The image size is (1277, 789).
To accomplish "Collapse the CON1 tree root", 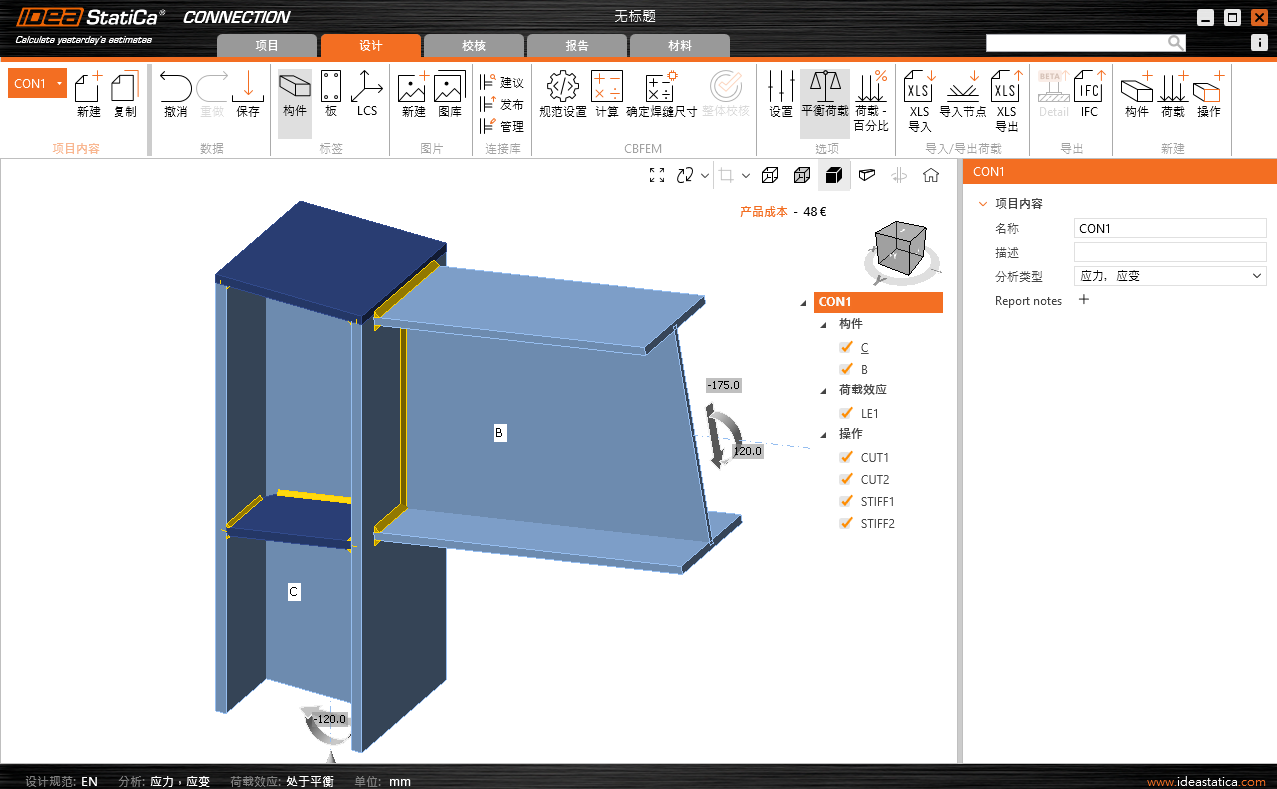I will [x=804, y=303].
